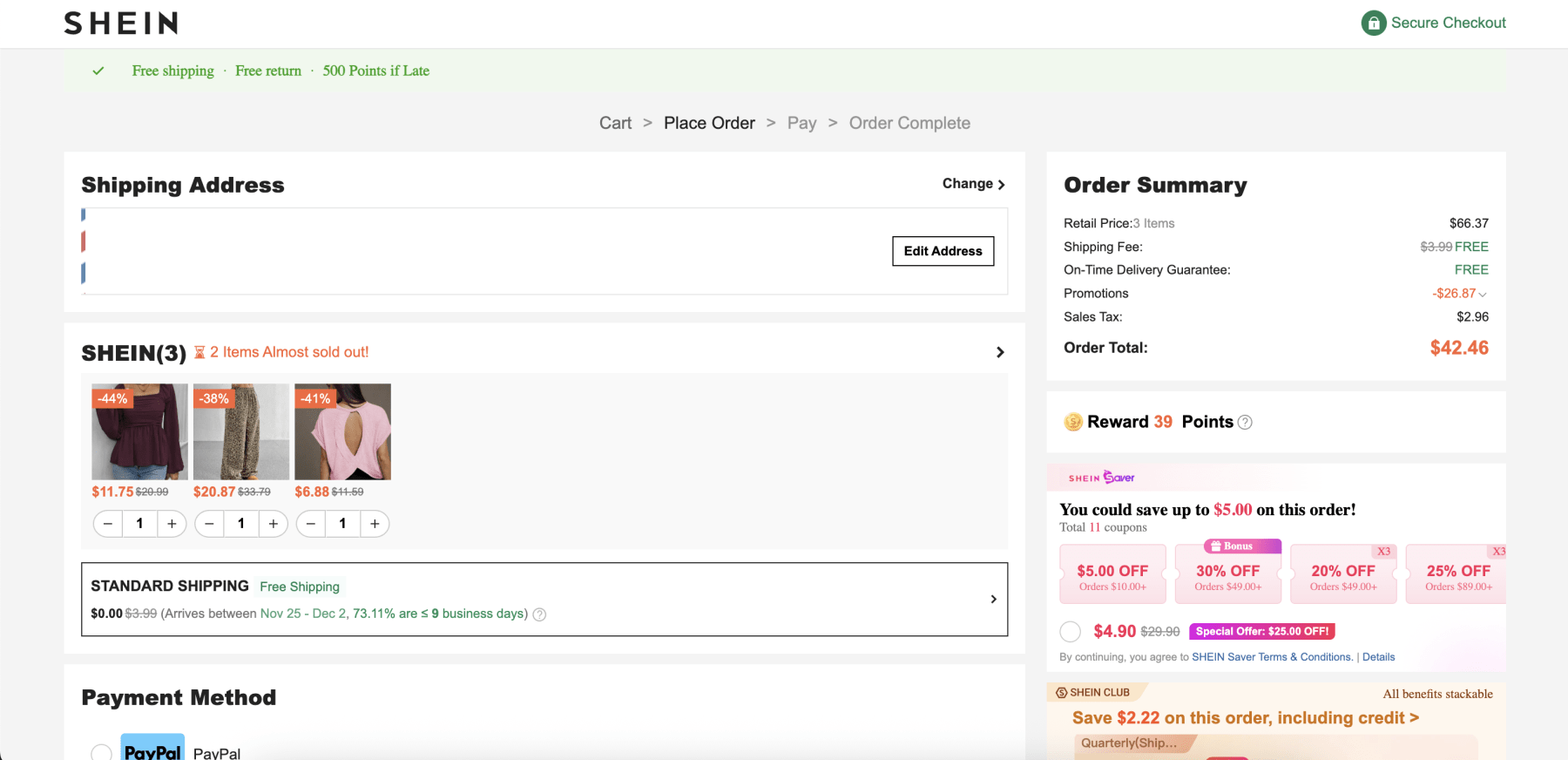Screen dimensions: 1568x760
Task: Open Standard Shipping options chevron
Action: [993, 600]
